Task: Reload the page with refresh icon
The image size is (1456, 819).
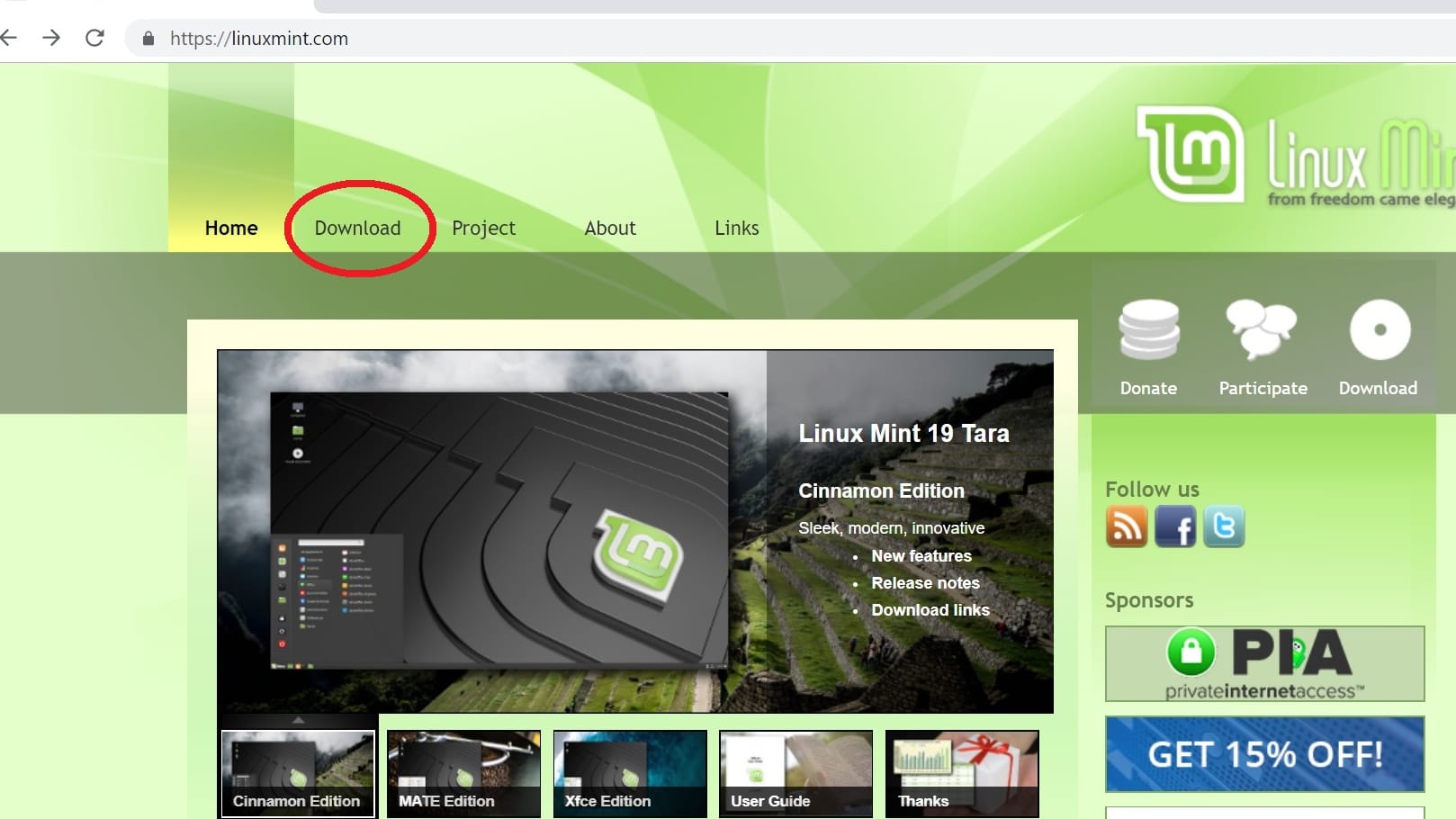Action: [x=94, y=38]
